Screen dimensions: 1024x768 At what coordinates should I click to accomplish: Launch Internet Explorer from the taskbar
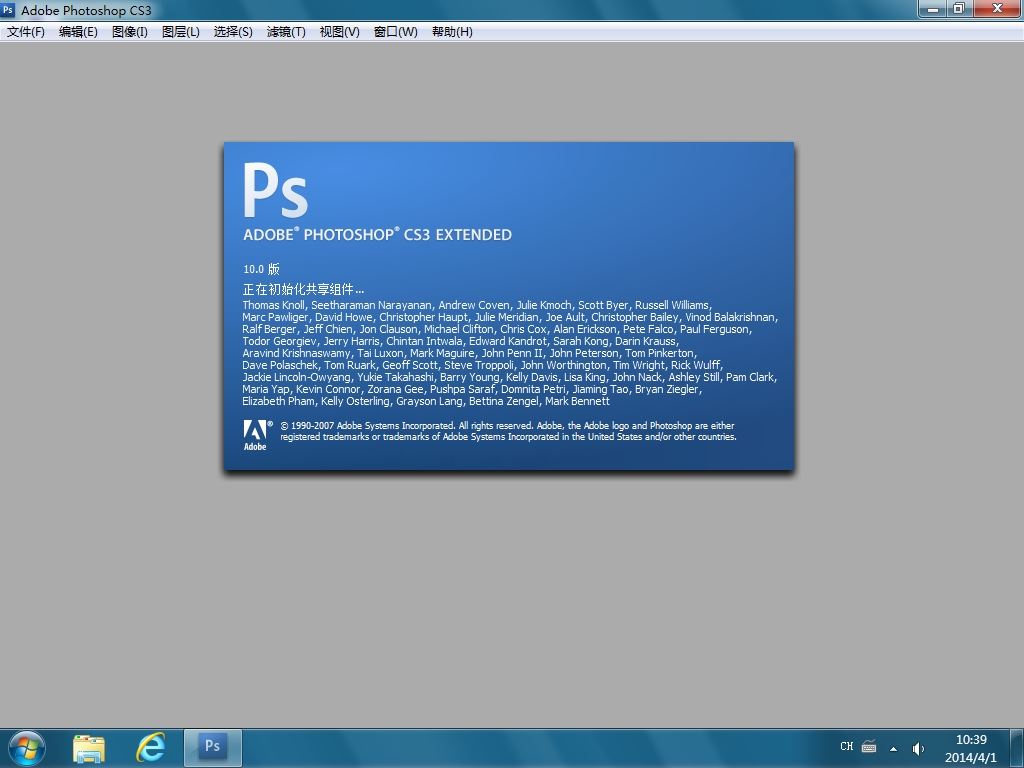pos(150,748)
